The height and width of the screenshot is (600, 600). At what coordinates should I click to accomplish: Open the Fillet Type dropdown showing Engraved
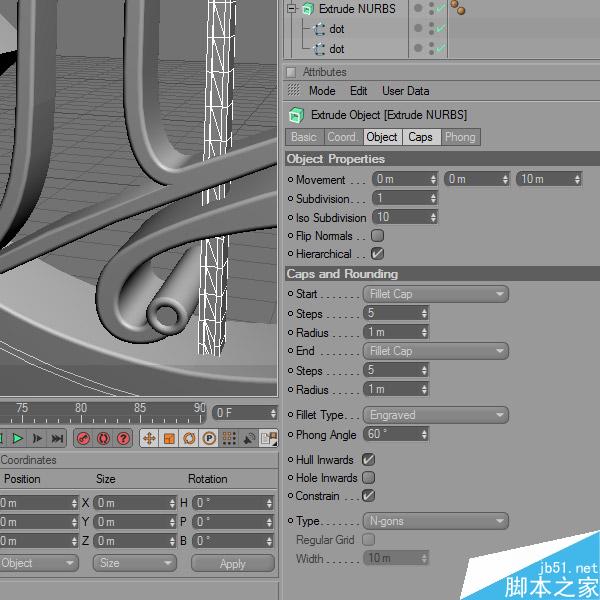pos(435,415)
